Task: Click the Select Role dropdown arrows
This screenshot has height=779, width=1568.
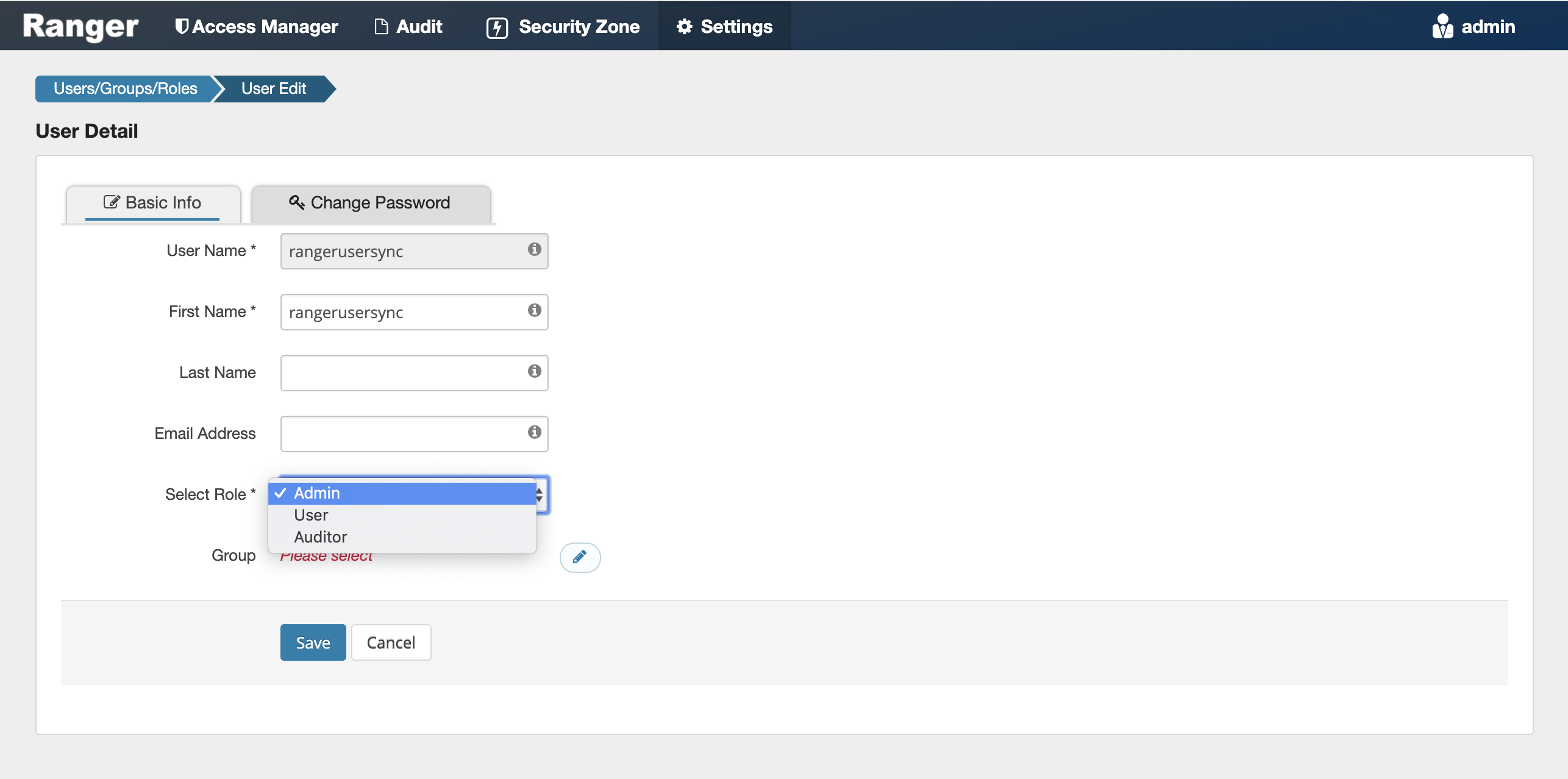Action: (540, 495)
